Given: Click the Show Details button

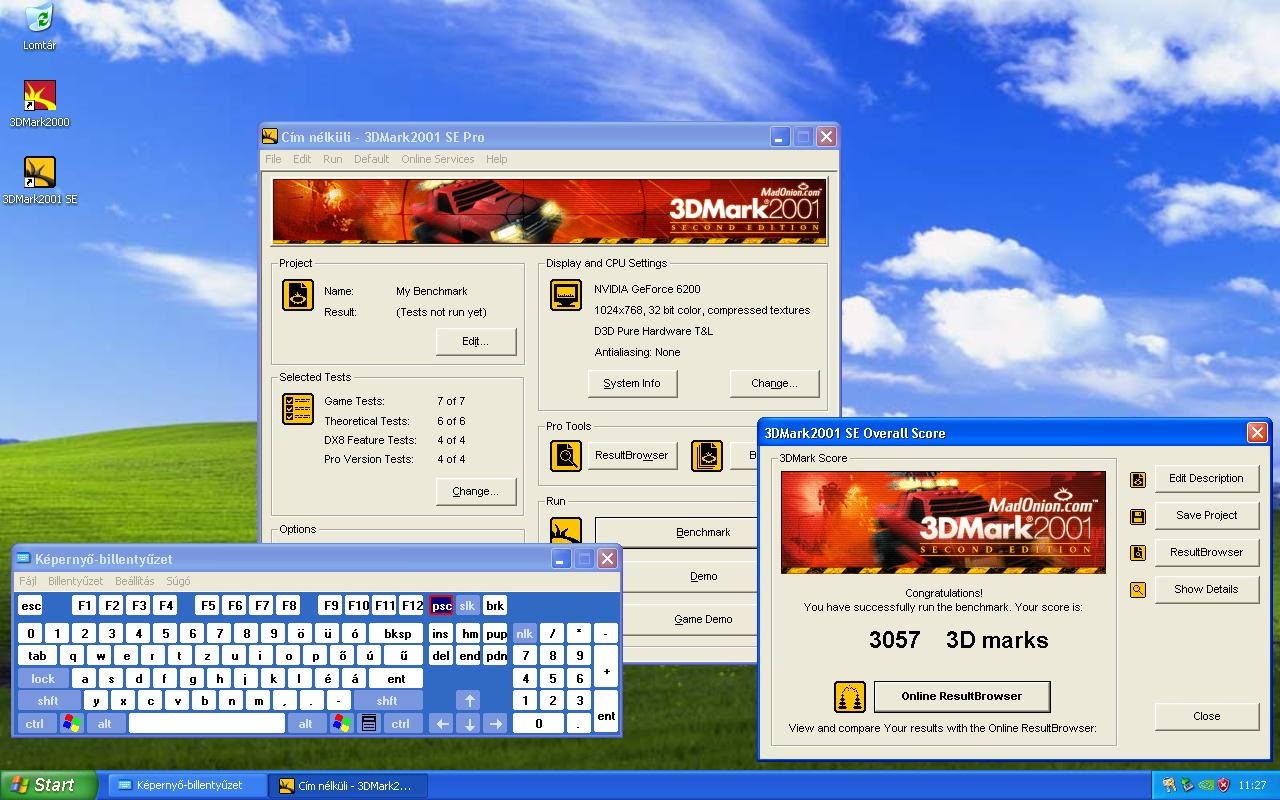Looking at the screenshot, I should (x=1207, y=589).
